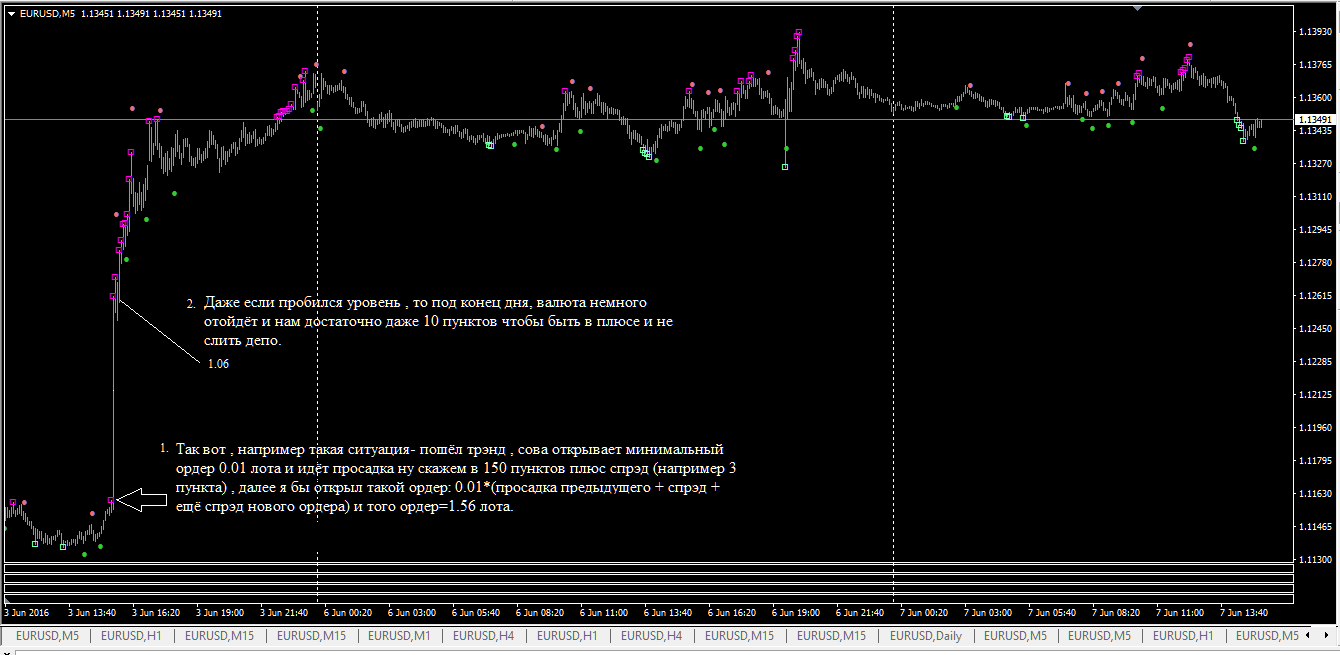The width and height of the screenshot is (1340, 655).
Task: Click the 6 Jun 08:20 time label
Action: tap(540, 612)
